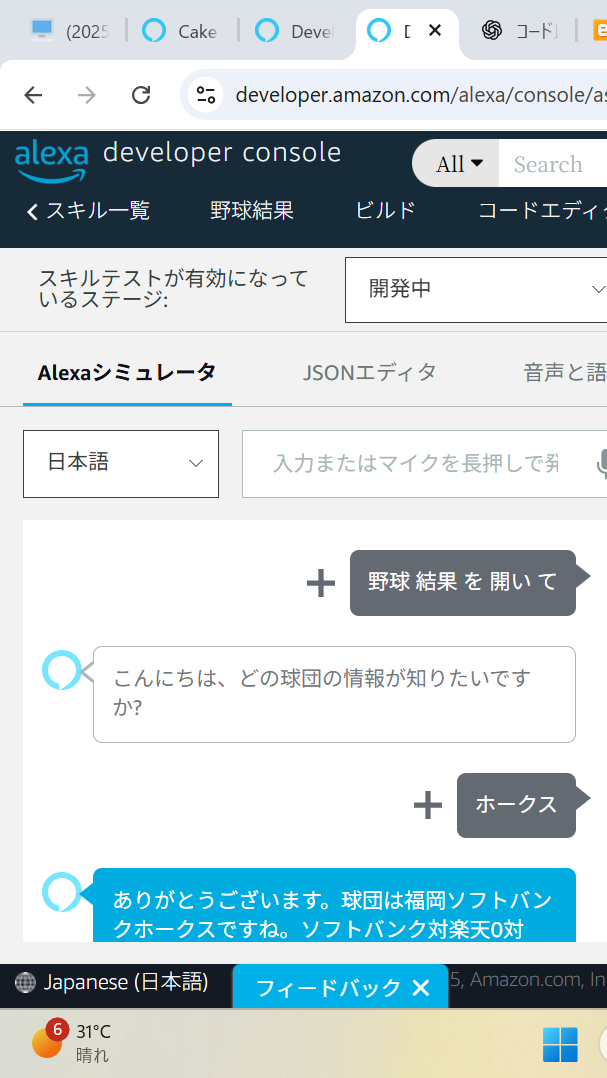Select the Alexaシミュレータ tab
Screen dimensions: 607x1078
(127, 373)
